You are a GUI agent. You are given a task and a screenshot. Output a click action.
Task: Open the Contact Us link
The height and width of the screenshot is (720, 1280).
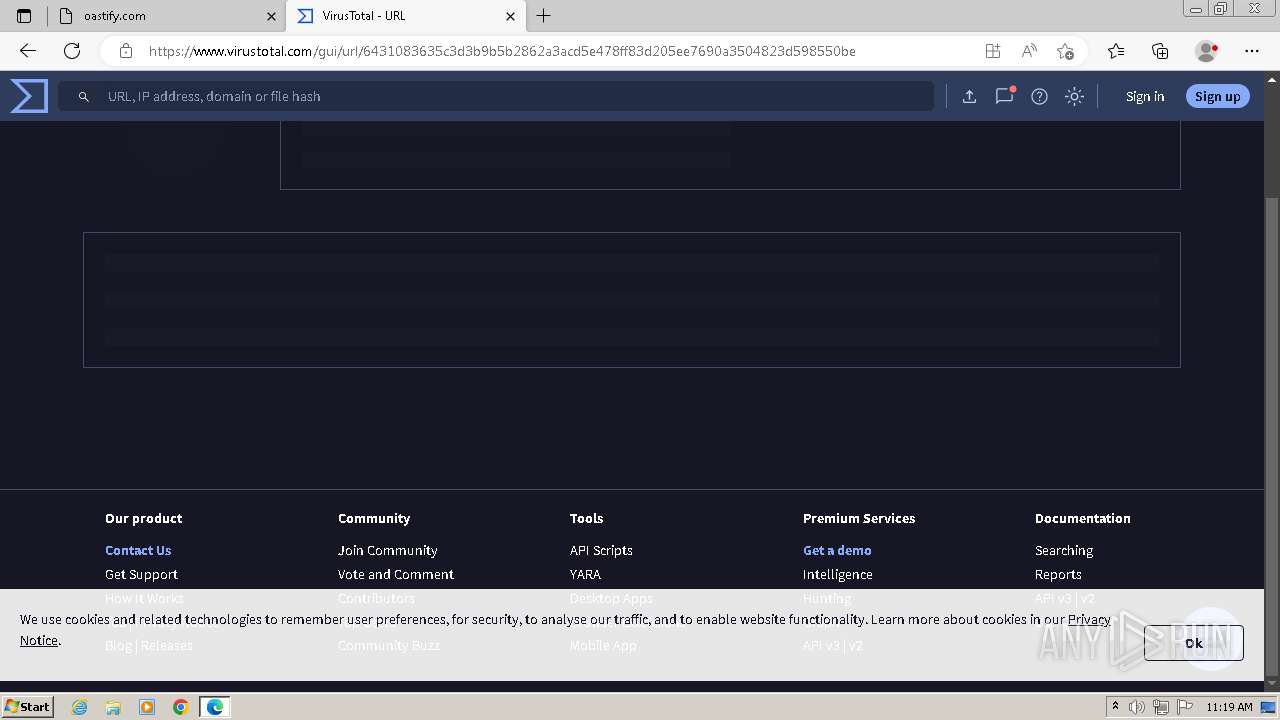(x=138, y=550)
